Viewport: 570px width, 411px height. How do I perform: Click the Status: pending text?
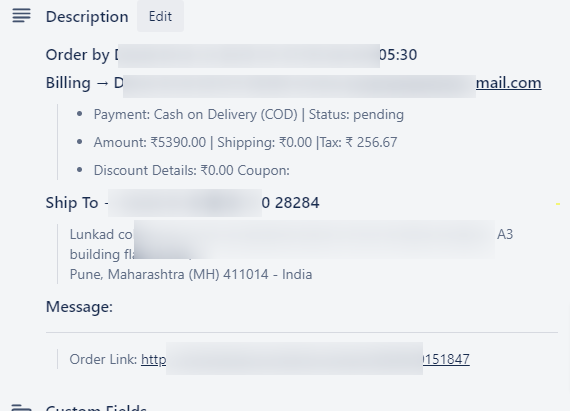[x=356, y=114]
